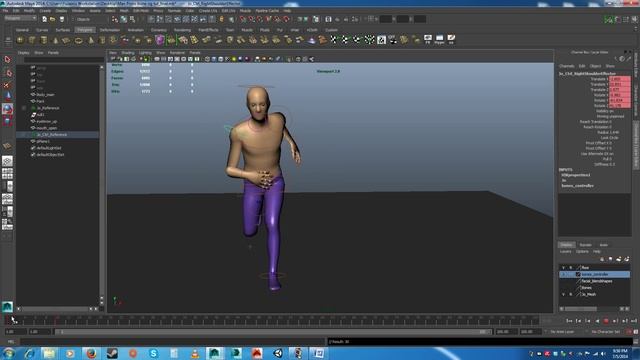Open the Layers menu in layer editor
This screenshot has height=360, width=640.
(566, 251)
